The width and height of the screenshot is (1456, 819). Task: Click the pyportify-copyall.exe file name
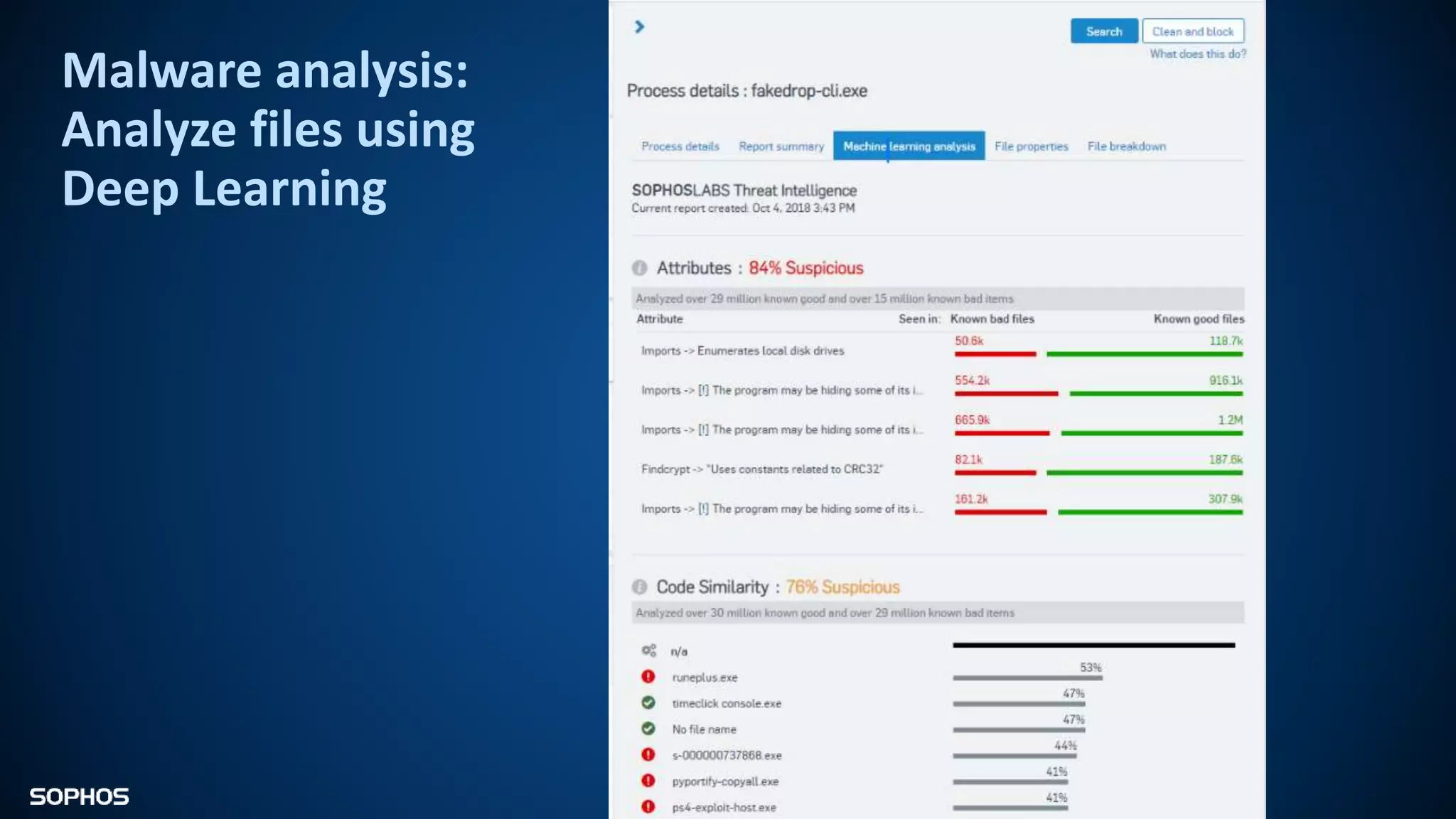(x=725, y=781)
